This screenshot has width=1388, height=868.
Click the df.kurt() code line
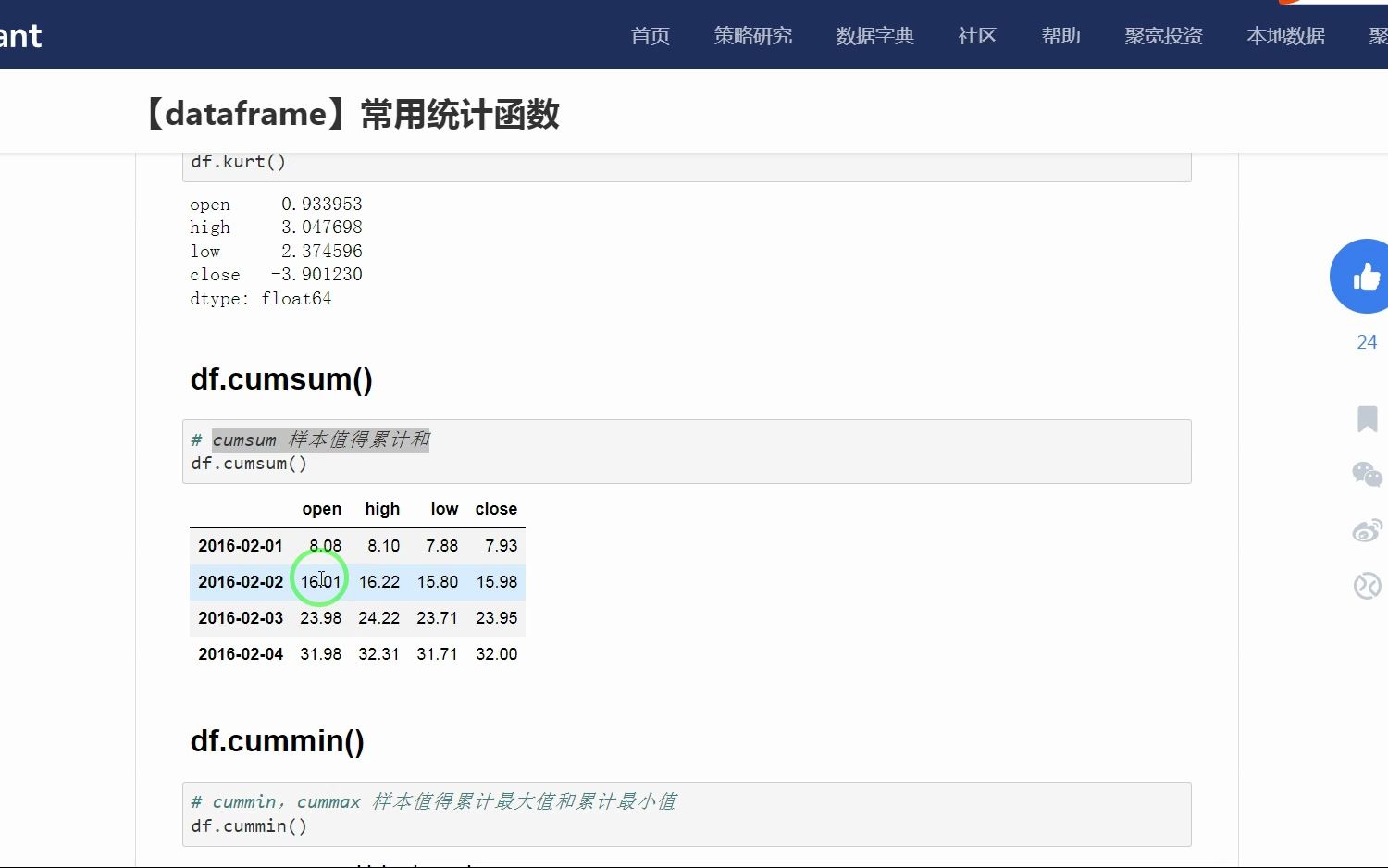(x=239, y=162)
